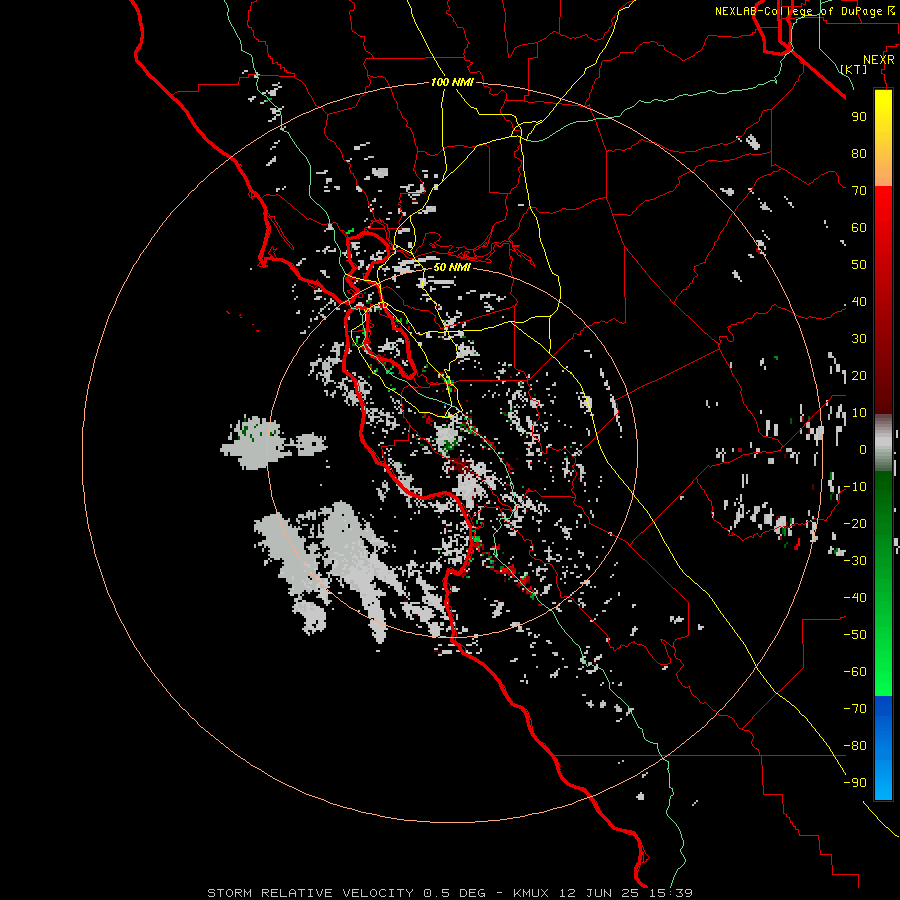Select the blue band of velocity color bar
This screenshot has height=900, width=900.
pyautogui.click(x=883, y=746)
